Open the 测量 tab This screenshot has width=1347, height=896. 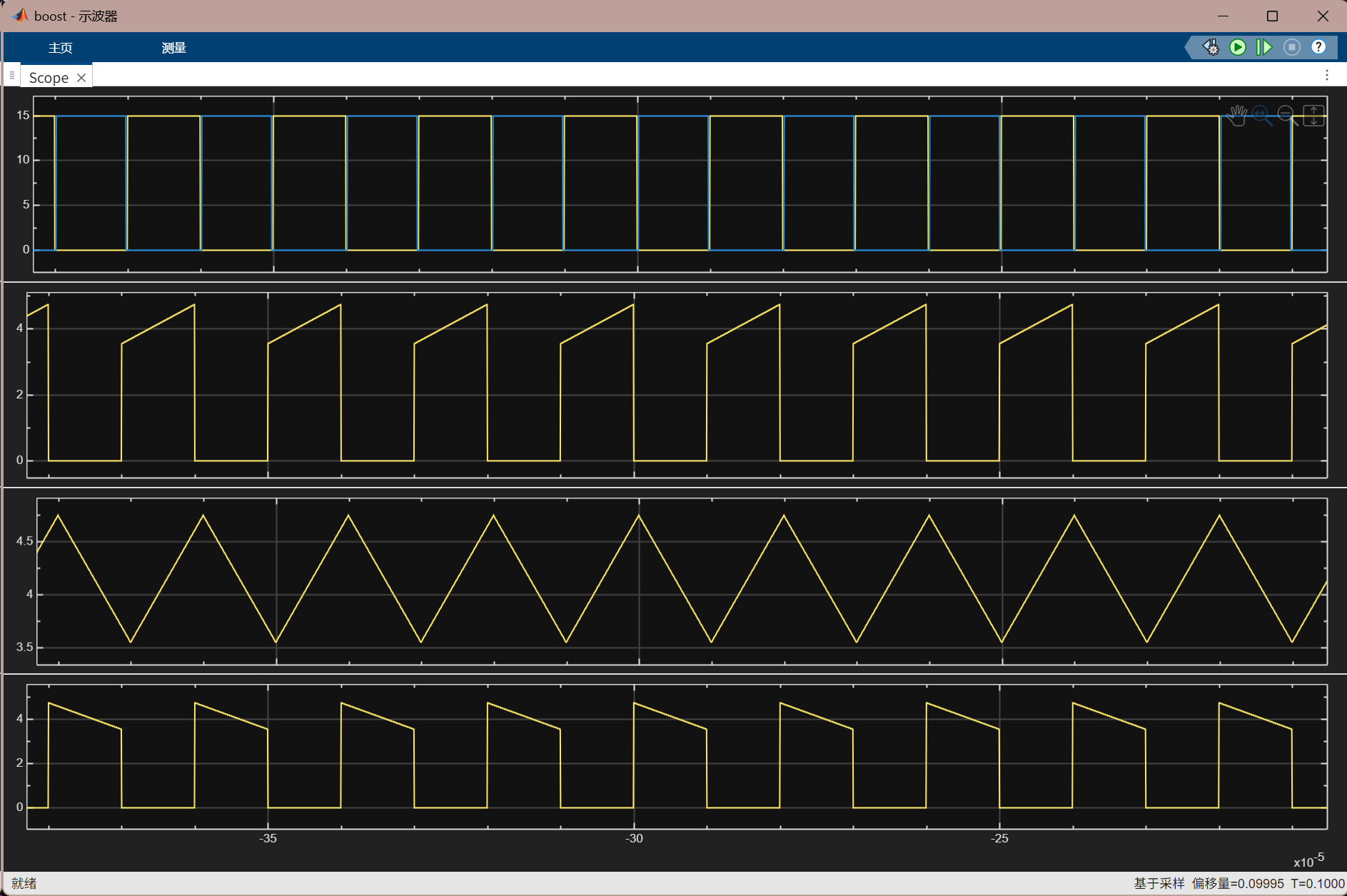[x=173, y=48]
